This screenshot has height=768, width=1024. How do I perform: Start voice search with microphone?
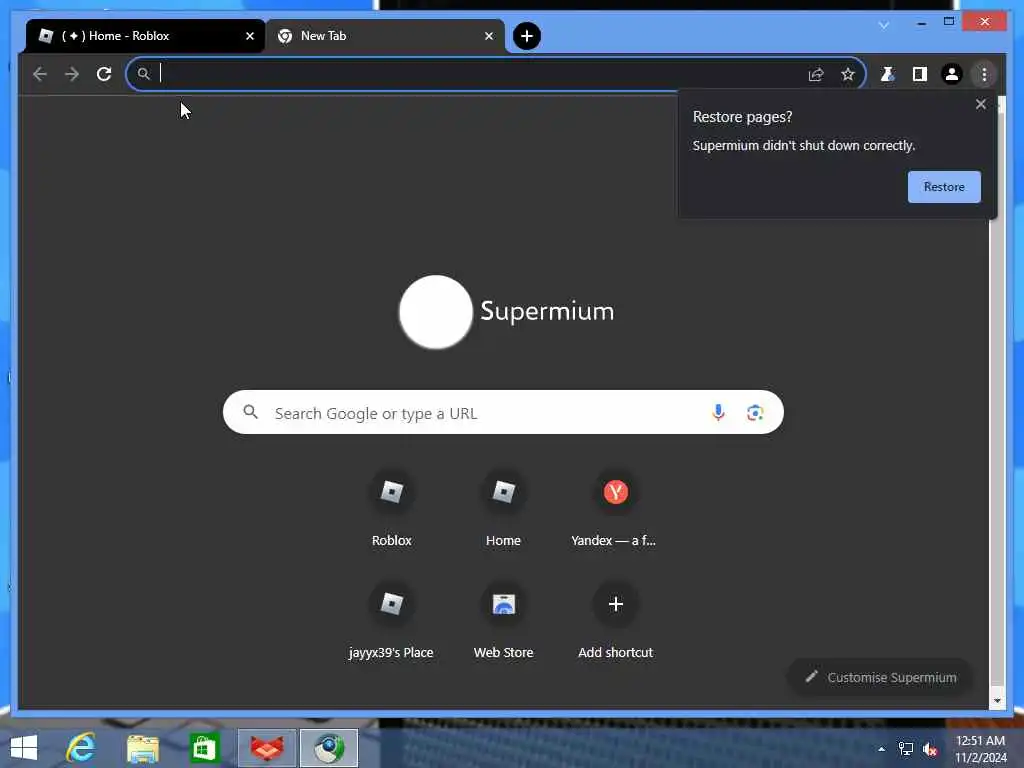point(718,412)
